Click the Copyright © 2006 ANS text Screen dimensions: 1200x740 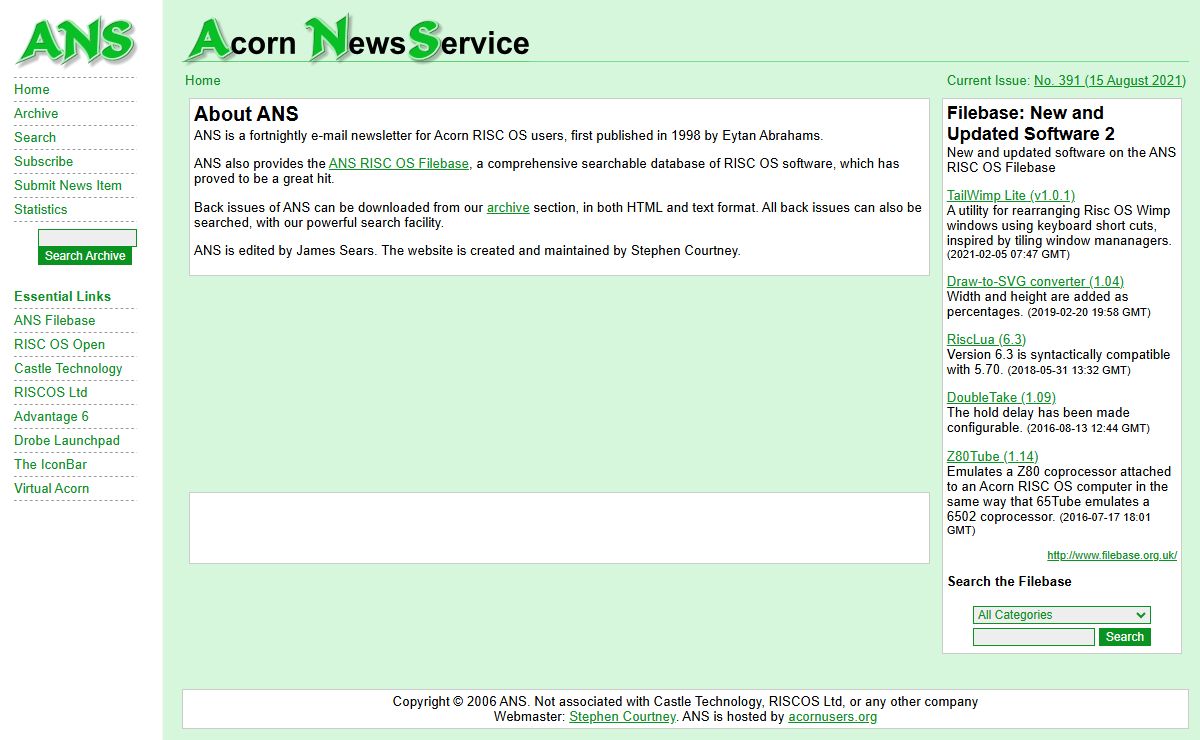tap(460, 701)
